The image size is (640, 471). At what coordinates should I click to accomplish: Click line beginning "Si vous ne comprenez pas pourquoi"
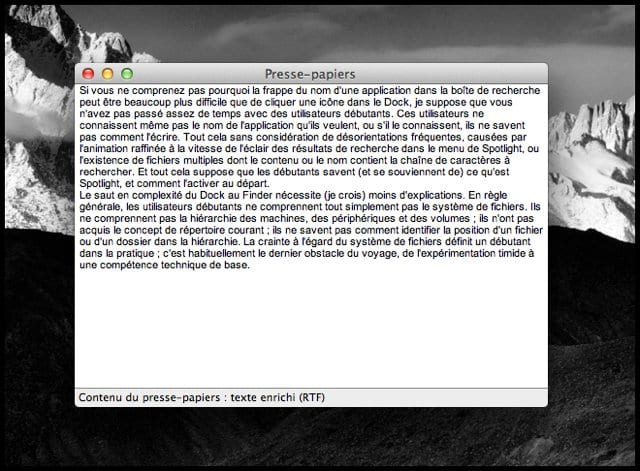[310, 90]
